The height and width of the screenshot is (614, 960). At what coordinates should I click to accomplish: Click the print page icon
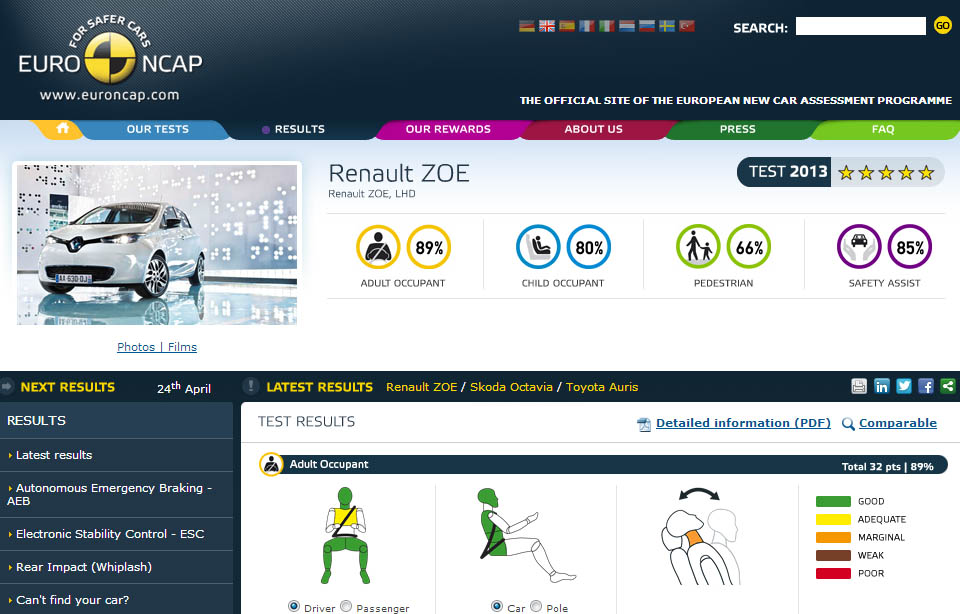click(859, 386)
